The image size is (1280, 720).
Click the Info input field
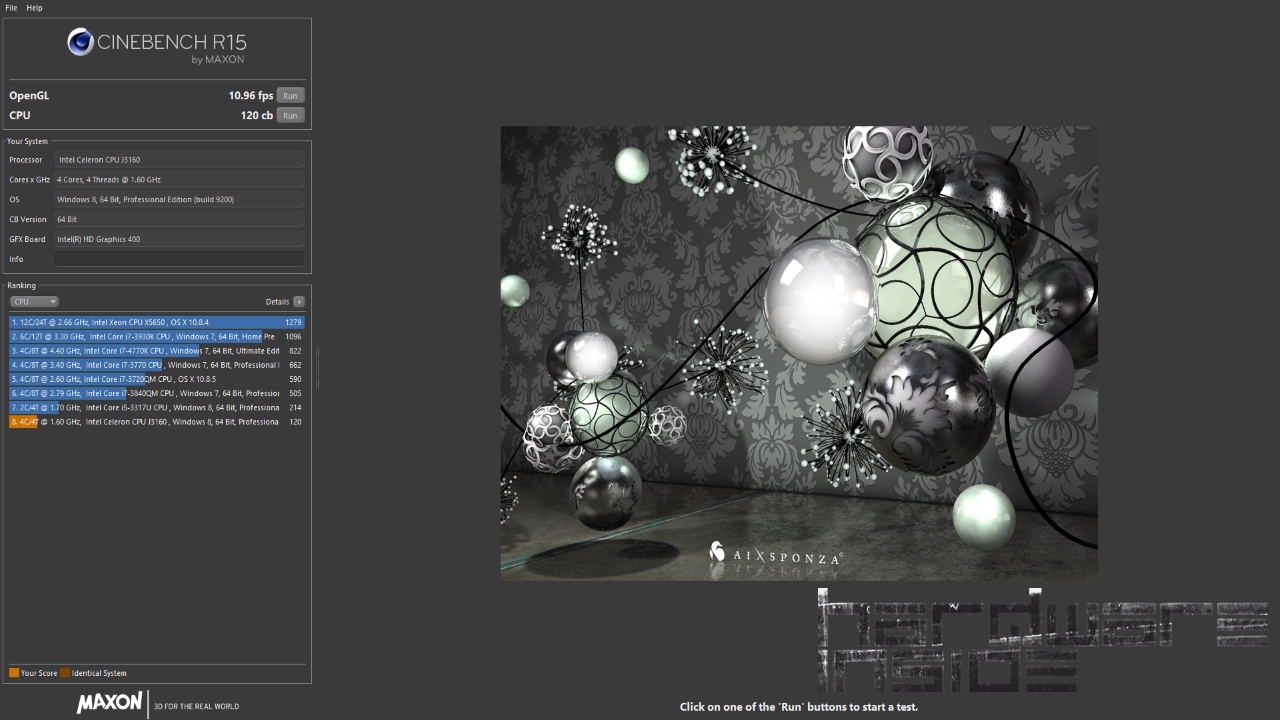(179, 259)
